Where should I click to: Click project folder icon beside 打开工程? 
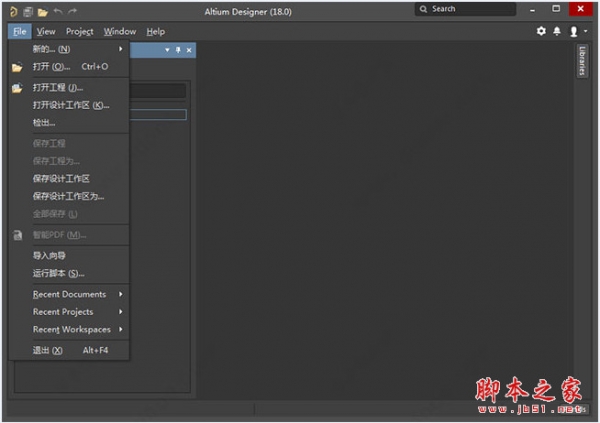click(17, 88)
